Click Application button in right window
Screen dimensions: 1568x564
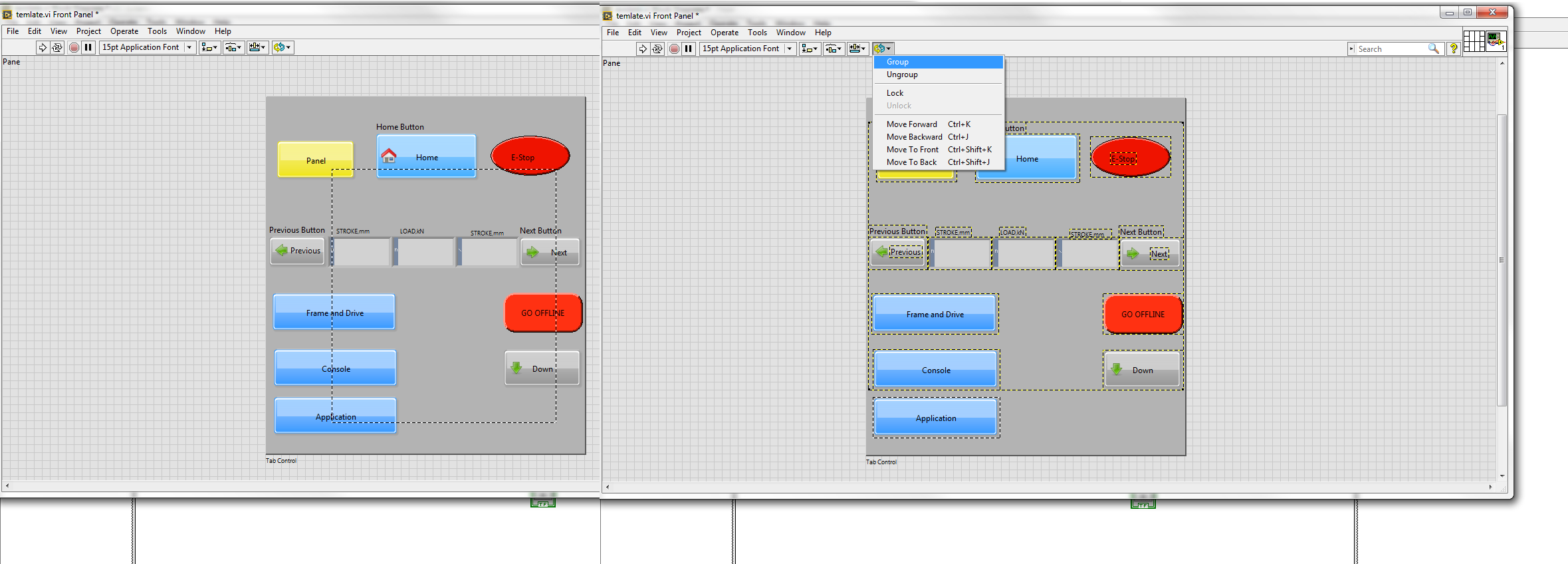(936, 417)
